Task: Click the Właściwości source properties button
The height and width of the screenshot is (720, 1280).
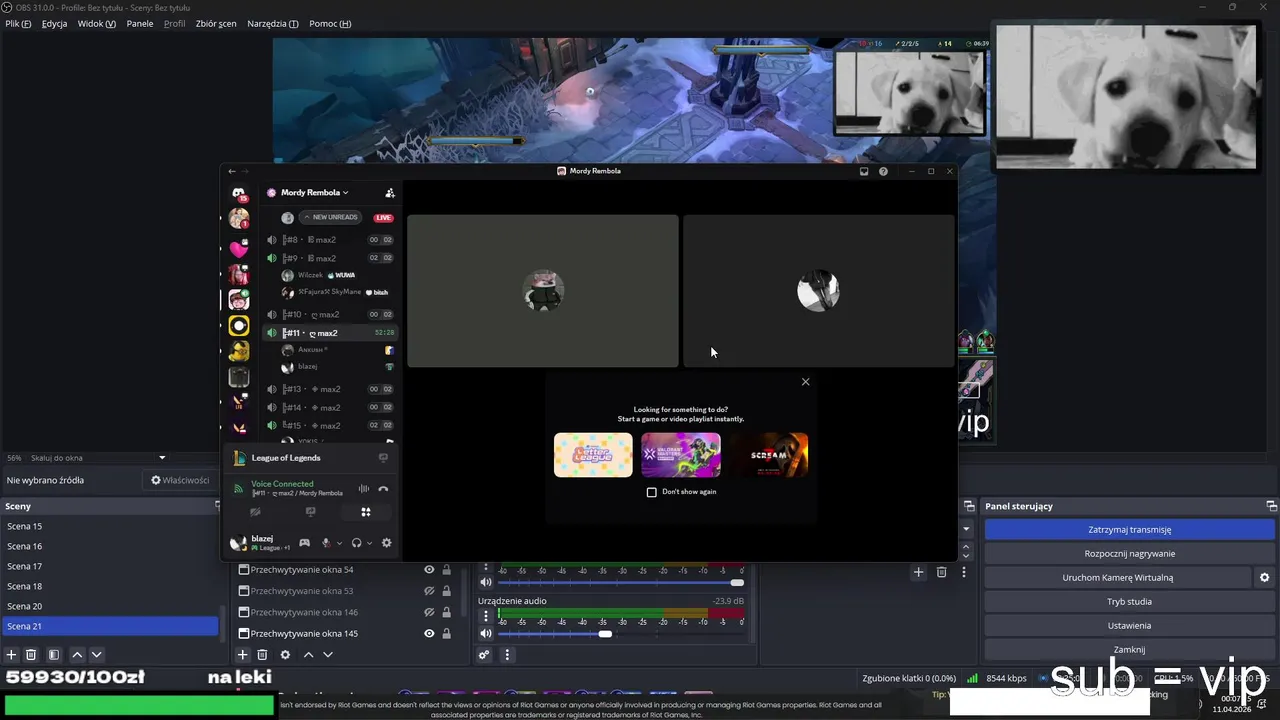Action: 181,480
